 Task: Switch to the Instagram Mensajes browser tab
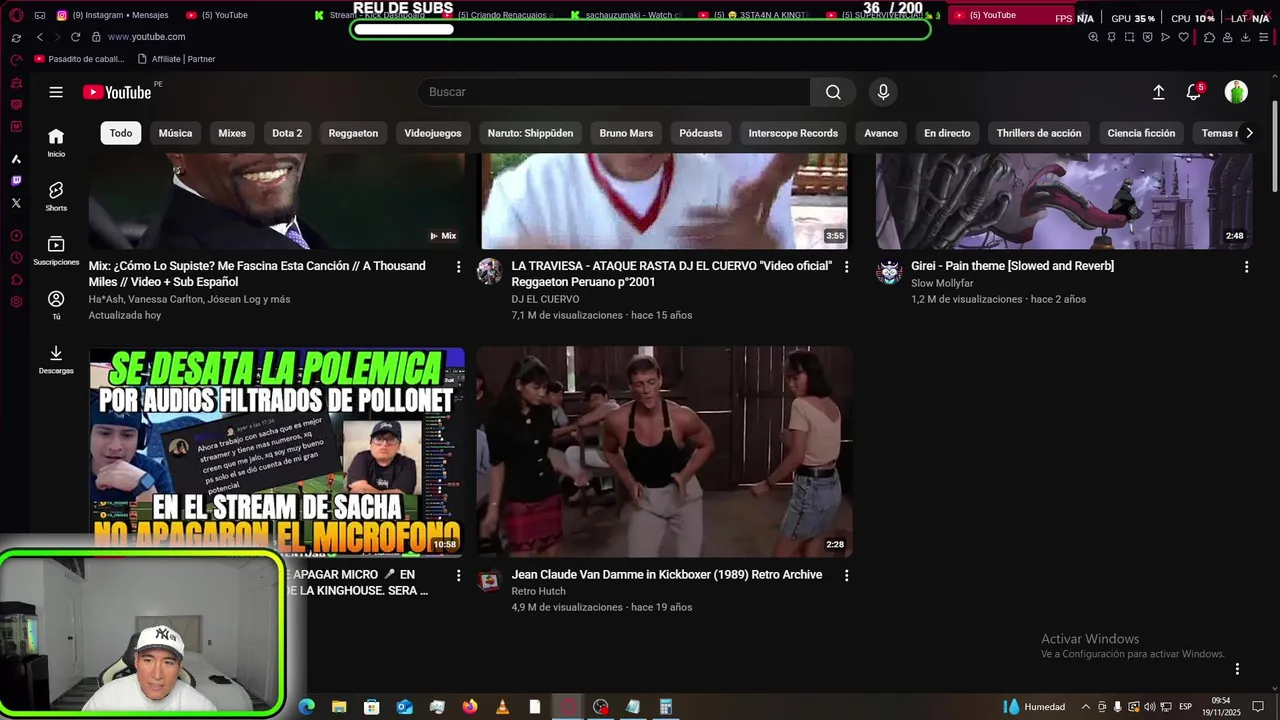pyautogui.click(x=113, y=15)
